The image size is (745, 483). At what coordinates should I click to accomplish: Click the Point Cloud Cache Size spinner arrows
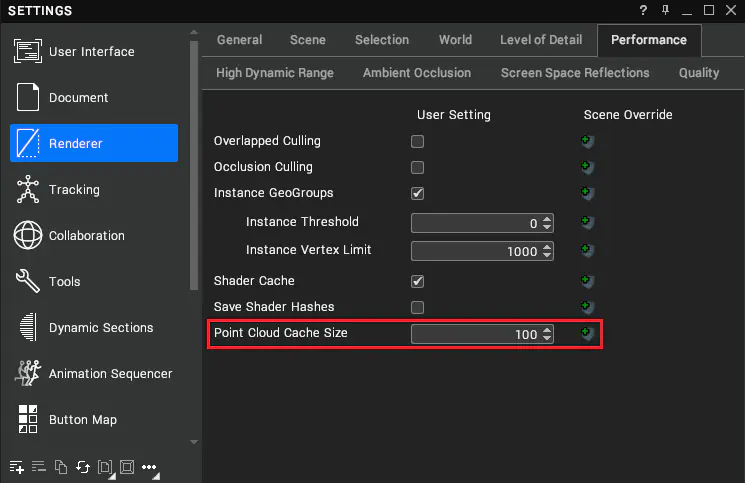(547, 334)
